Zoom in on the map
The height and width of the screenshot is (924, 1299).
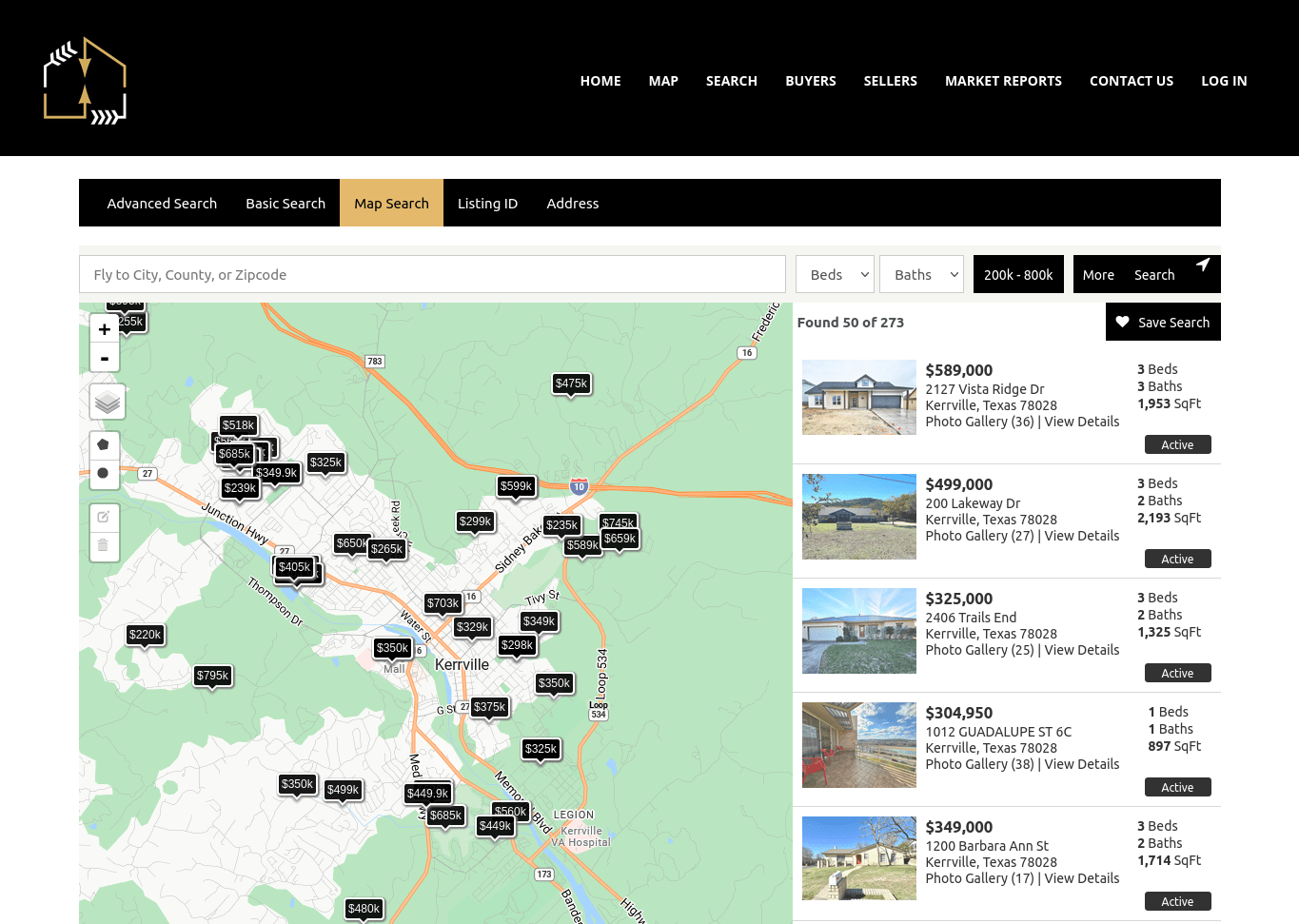pyautogui.click(x=105, y=329)
